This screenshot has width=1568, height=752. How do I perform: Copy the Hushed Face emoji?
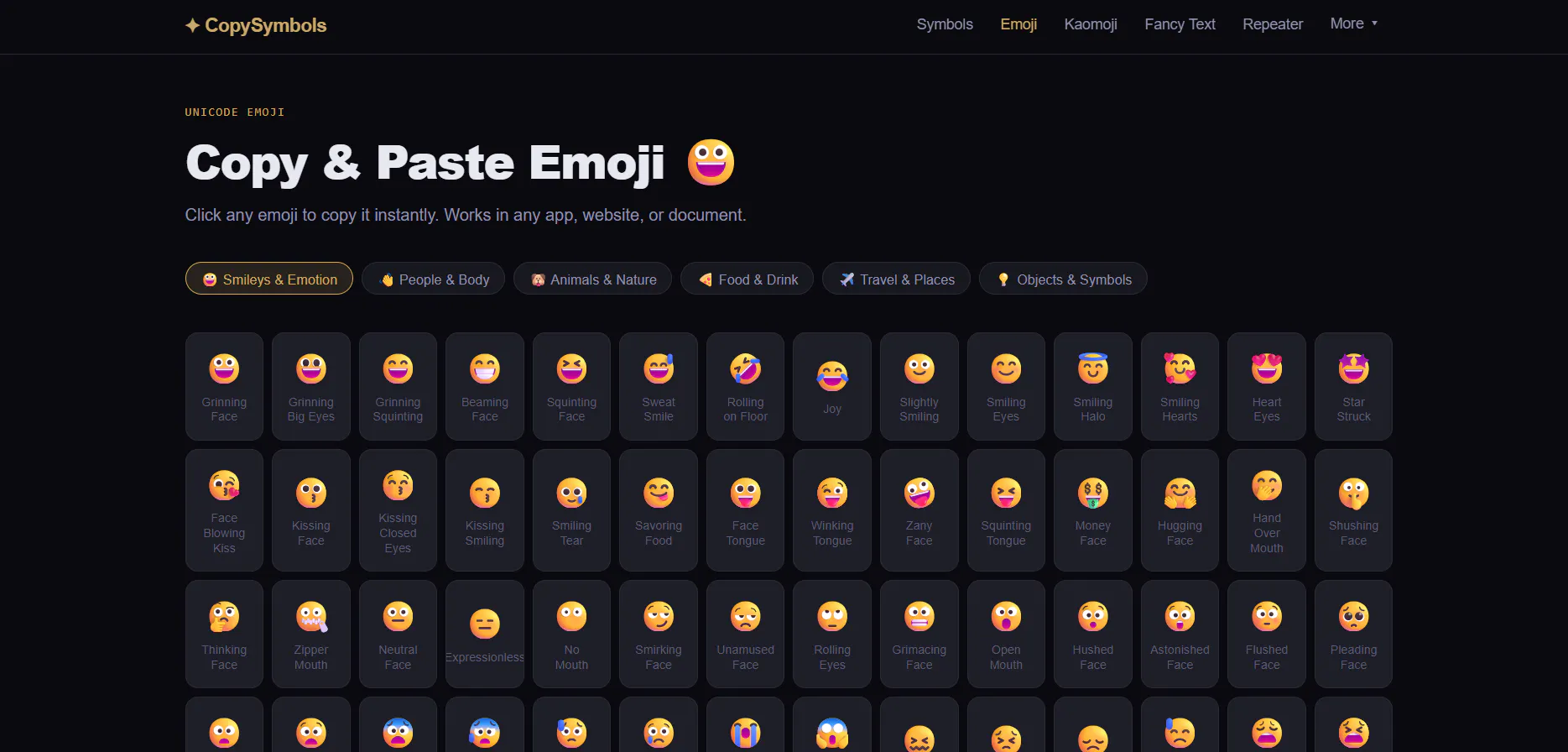point(1093,634)
